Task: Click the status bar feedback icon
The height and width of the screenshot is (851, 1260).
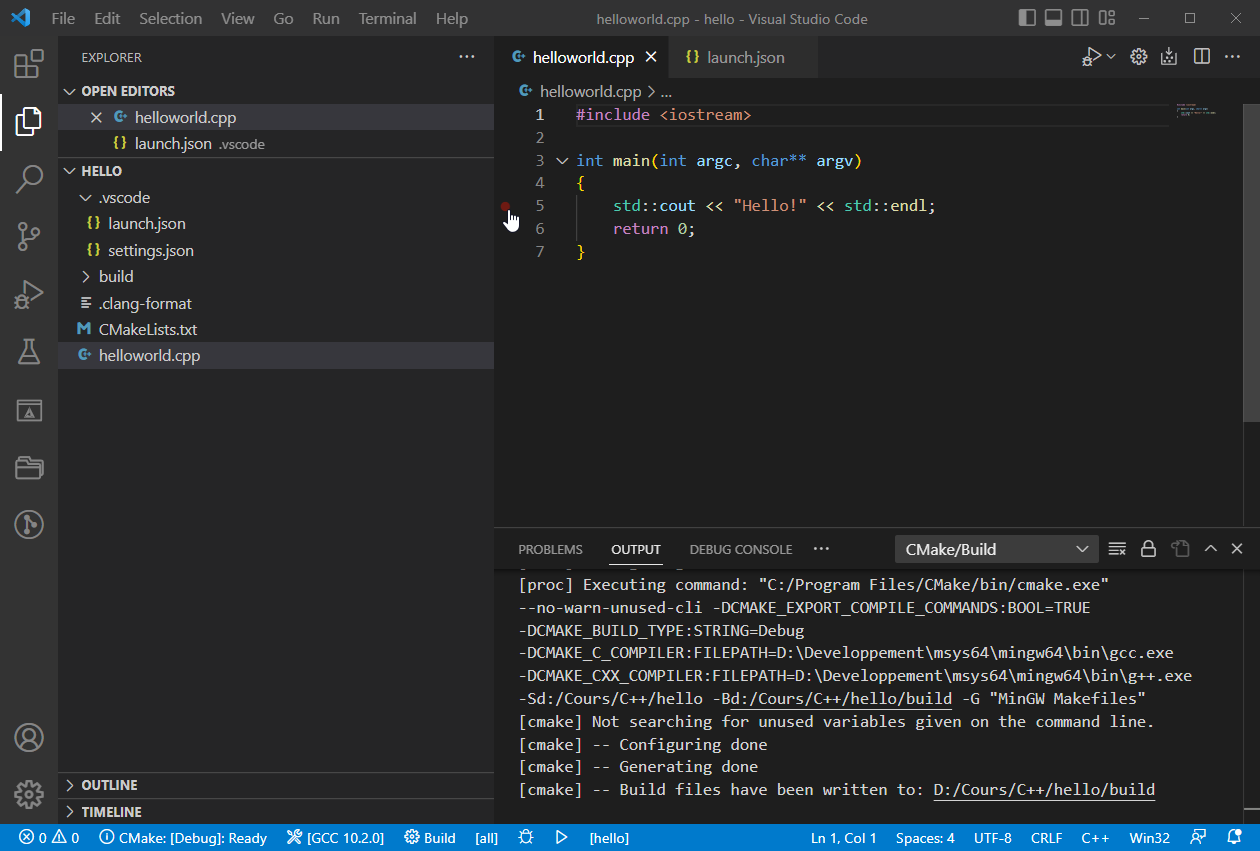Action: (x=1198, y=838)
